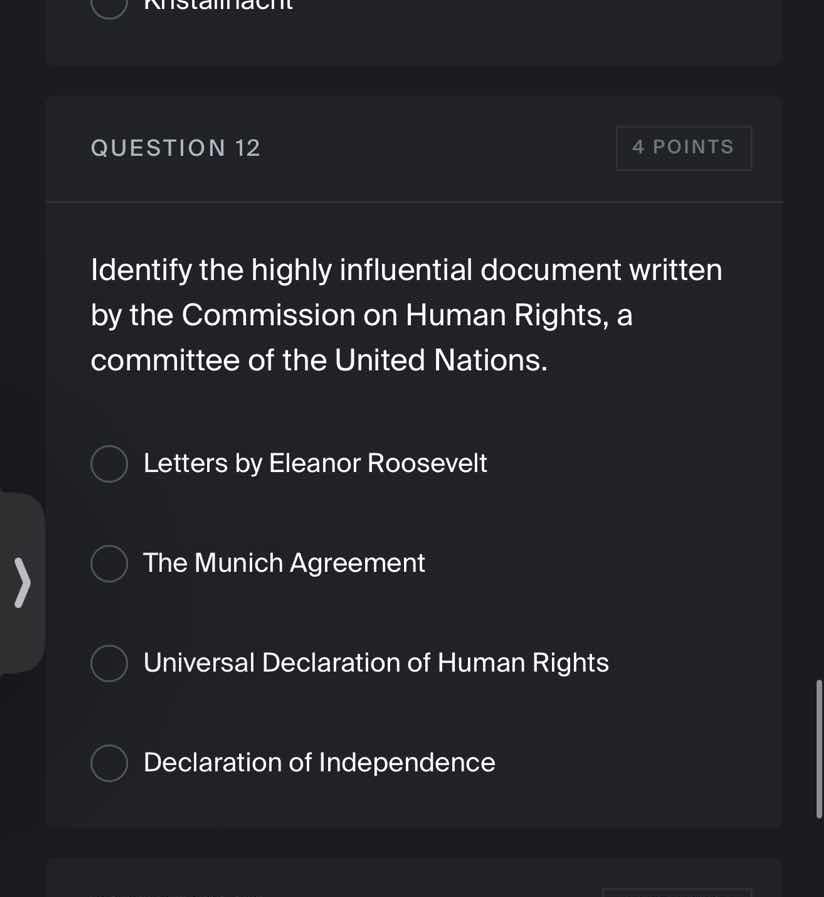Click Universal Declaration of Human Rights label
The image size is (824, 897).
[376, 663]
